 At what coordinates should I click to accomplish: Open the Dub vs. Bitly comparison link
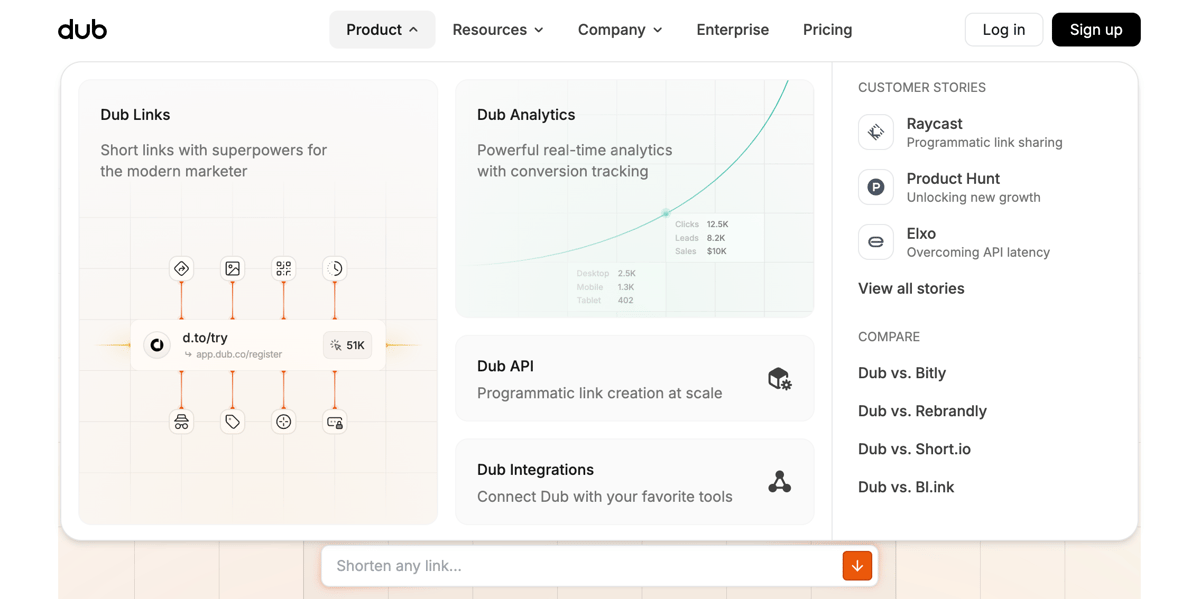coord(901,372)
